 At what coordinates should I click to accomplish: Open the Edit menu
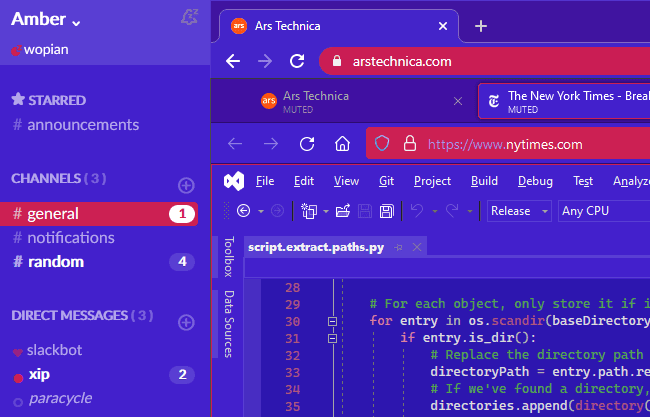(x=304, y=181)
